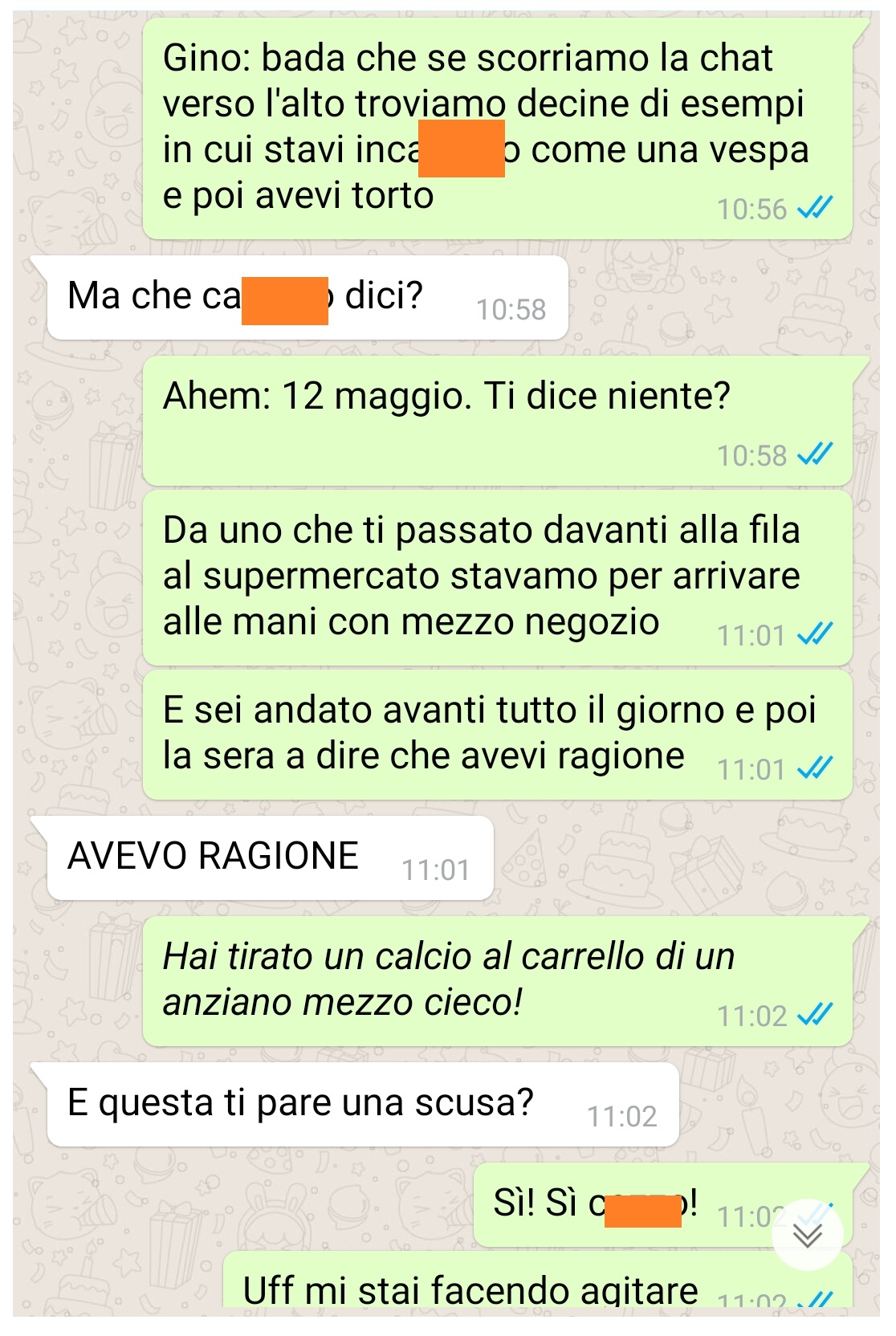This screenshot has height=1336, width=896.
Task: Select the 'Gino: bada che se scorriamo' message bubble
Action: coord(498,128)
